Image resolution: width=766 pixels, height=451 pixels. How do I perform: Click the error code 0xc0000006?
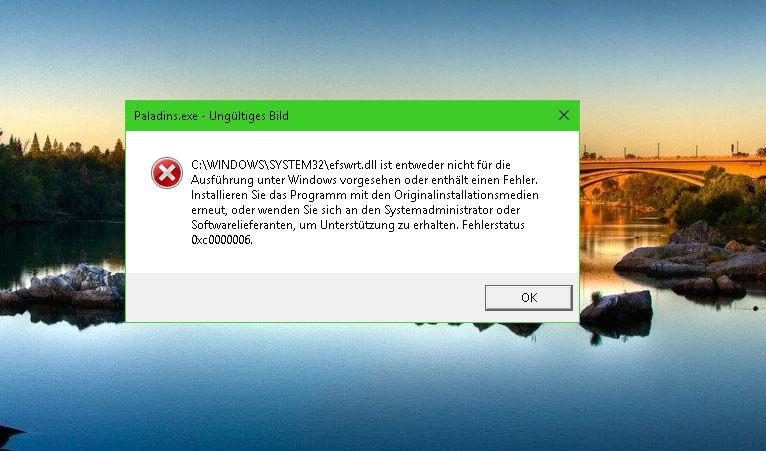tap(222, 240)
